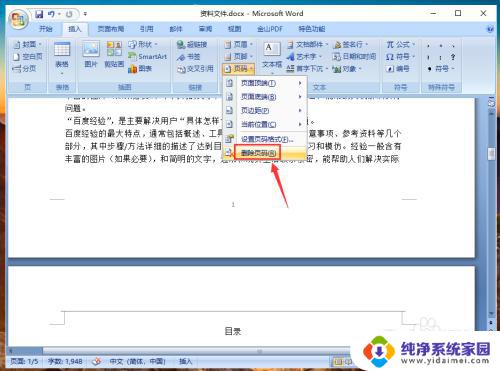Click the 中文(简体,中国) language indicator
Image resolution: width=500 pixels, height=371 pixels.
click(138, 361)
